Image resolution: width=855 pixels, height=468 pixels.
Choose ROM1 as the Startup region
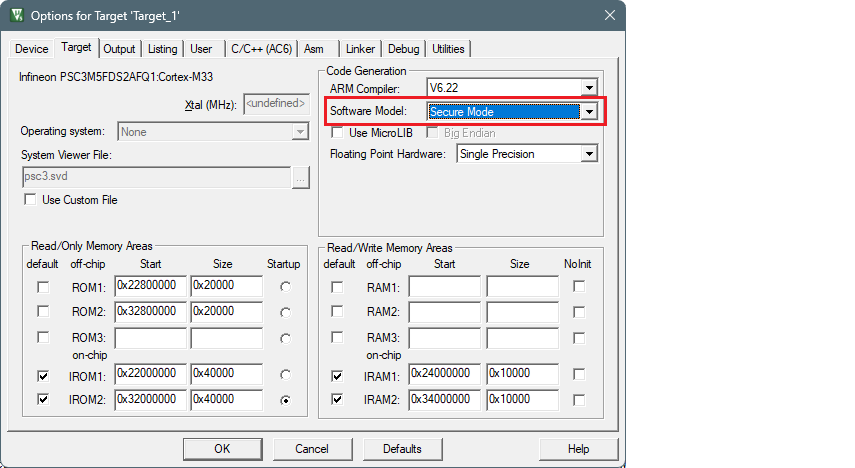[x=286, y=288]
